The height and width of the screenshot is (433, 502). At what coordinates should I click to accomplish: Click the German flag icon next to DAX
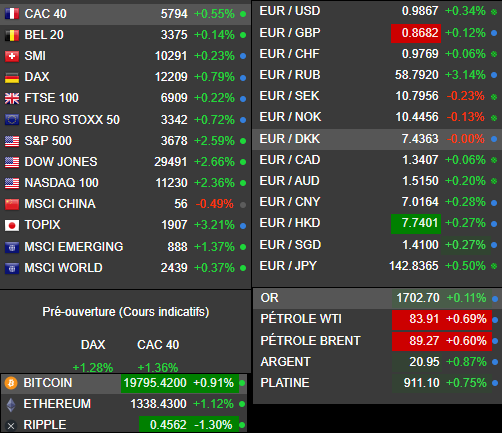[x=12, y=77]
